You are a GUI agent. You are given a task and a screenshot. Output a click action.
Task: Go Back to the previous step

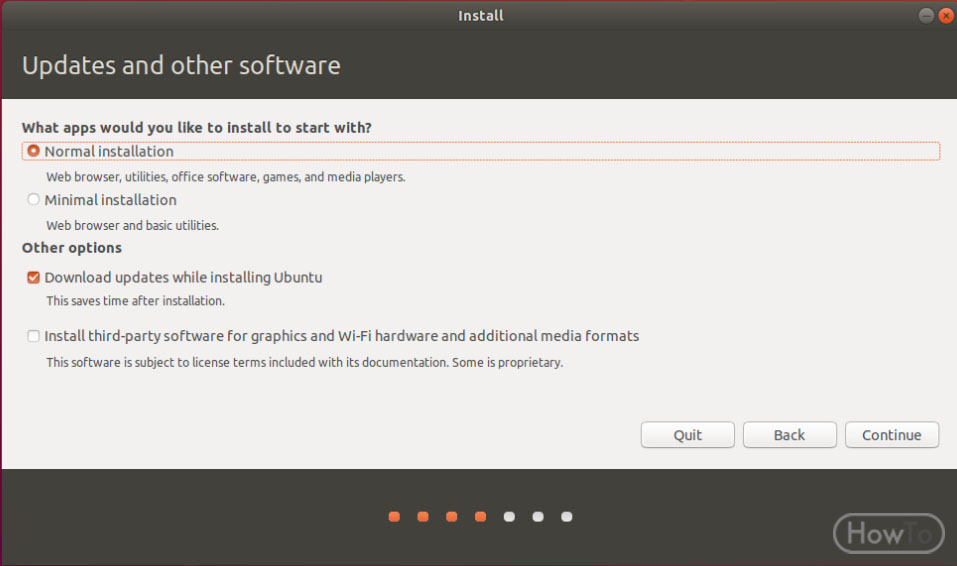coord(789,435)
